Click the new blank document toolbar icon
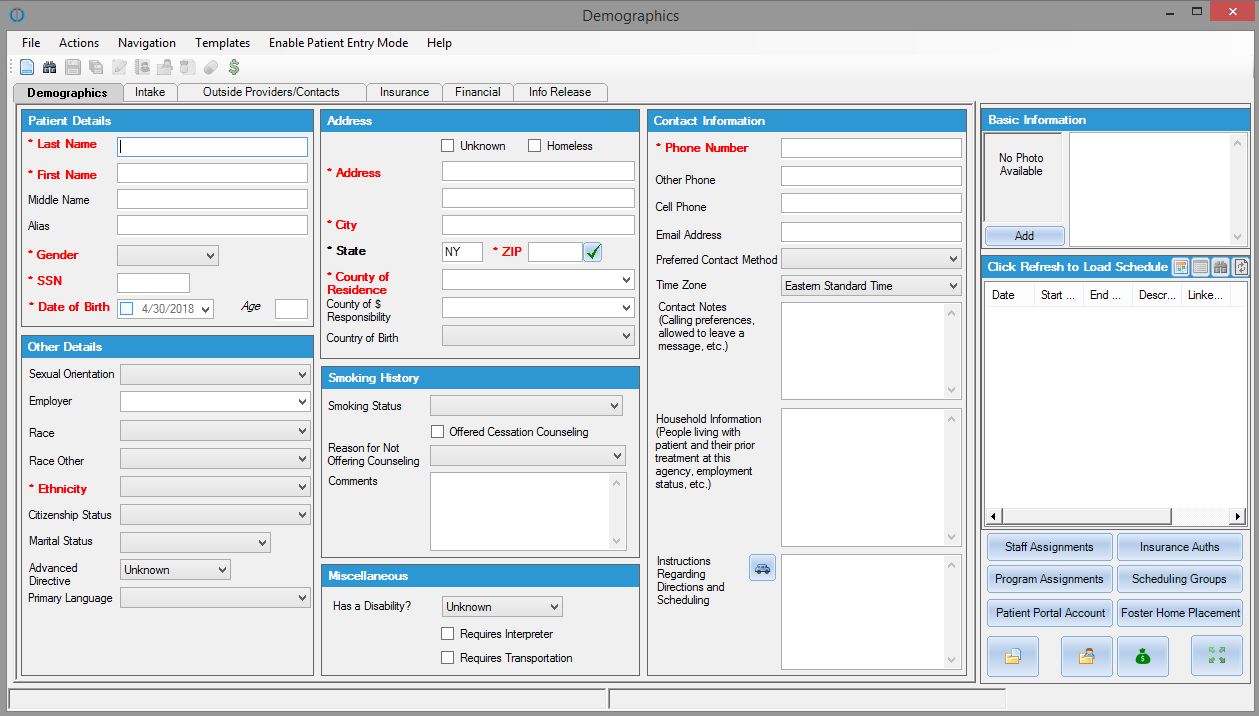The width and height of the screenshot is (1259, 716). click(27, 67)
